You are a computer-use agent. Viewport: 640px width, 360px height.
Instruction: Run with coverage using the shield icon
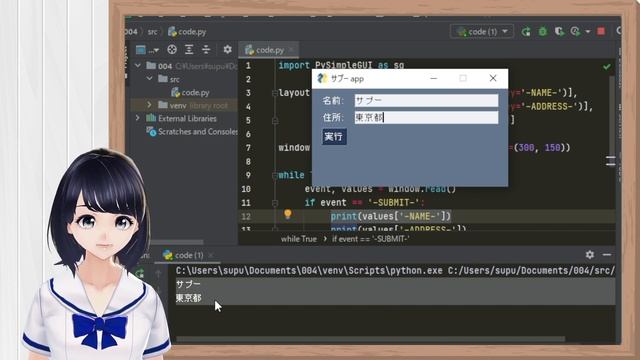[x=559, y=31]
